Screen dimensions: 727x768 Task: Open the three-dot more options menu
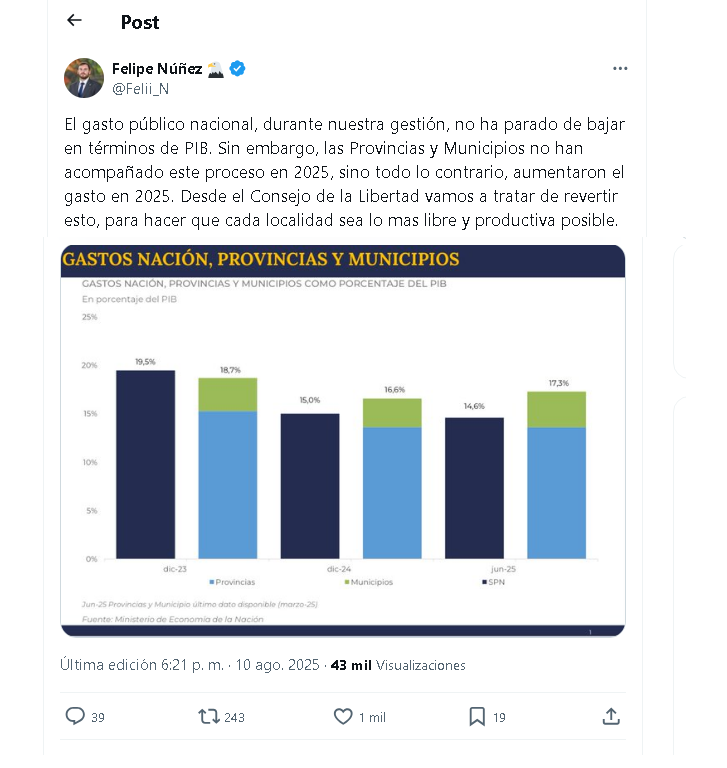point(620,69)
